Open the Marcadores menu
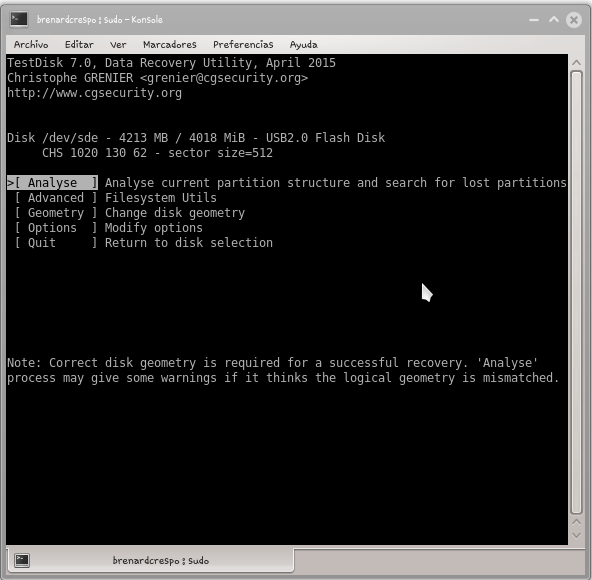This screenshot has height=580, width=592. pyautogui.click(x=170, y=45)
